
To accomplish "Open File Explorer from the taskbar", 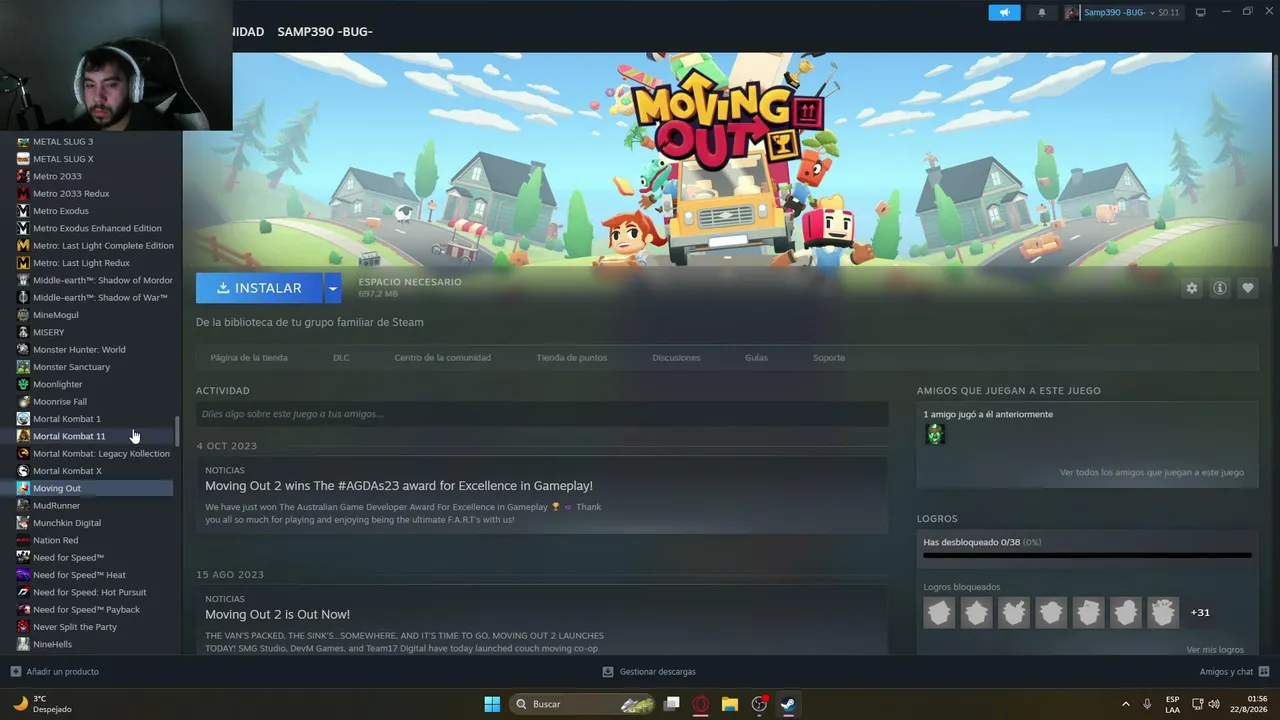I will (730, 704).
